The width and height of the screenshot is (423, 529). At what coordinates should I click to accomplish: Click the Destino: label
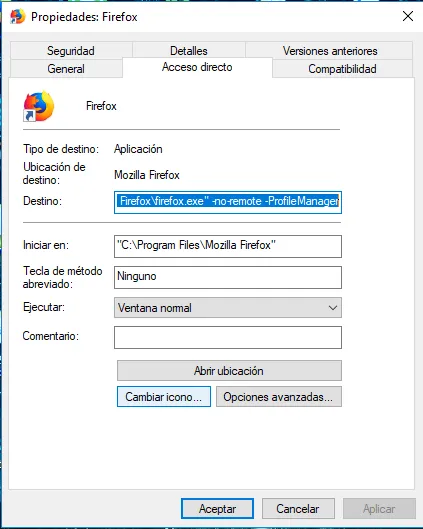click(43, 201)
